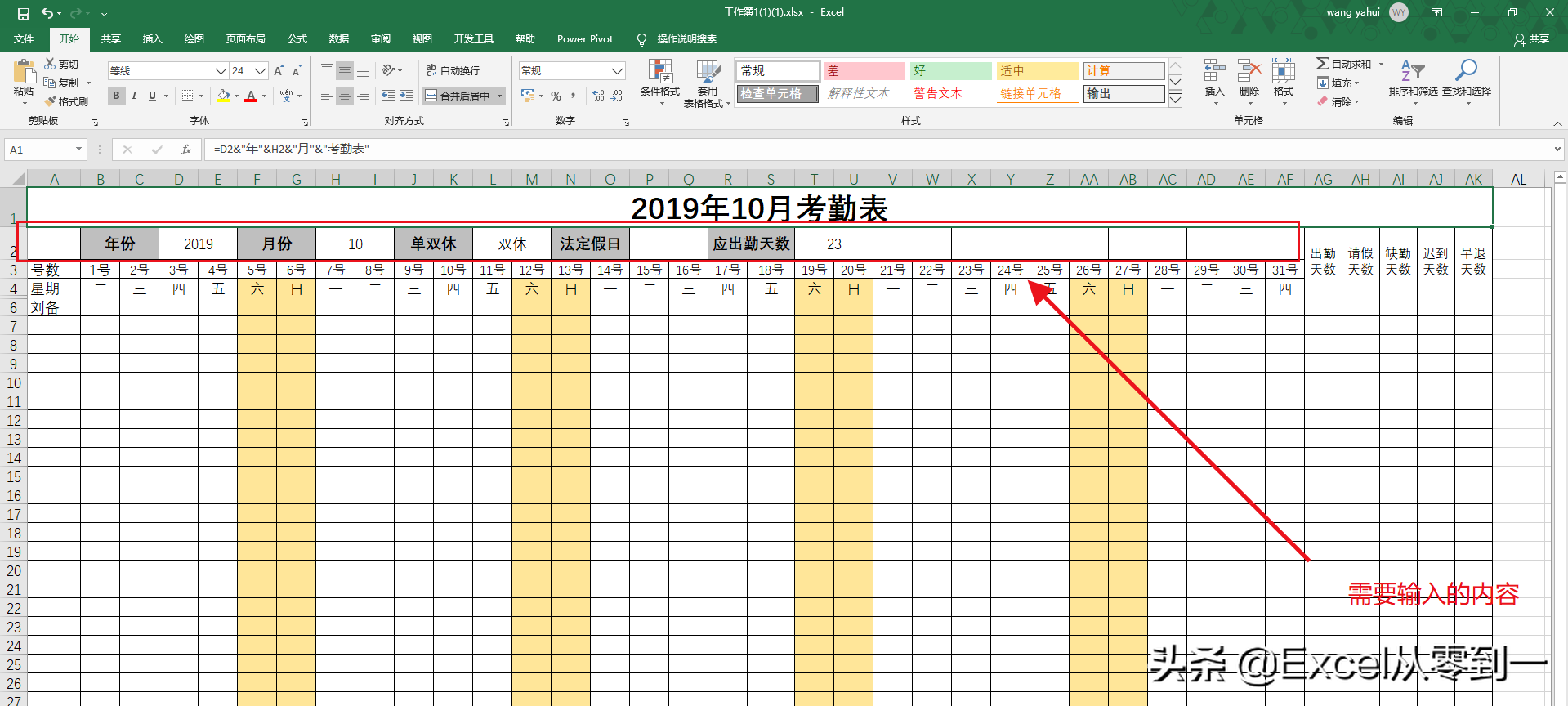Viewport: 1568px width, 706px height.
Task: Click the text orientation icon
Action: tap(388, 70)
